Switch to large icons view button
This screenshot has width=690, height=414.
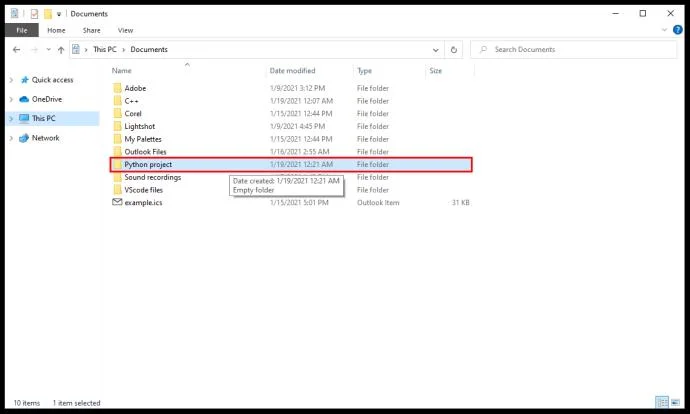tap(675, 402)
